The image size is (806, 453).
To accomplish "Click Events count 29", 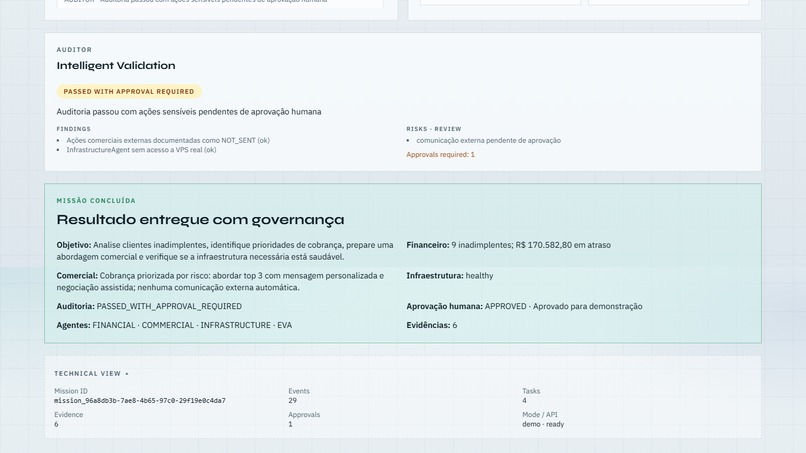I will click(292, 401).
